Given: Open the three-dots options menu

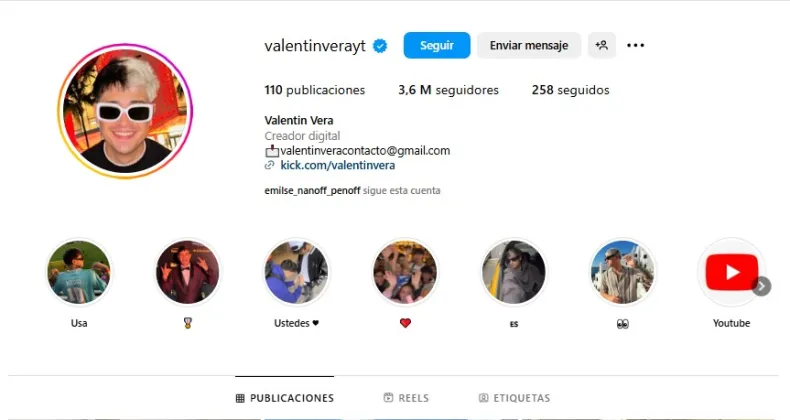Looking at the screenshot, I should 635,45.
